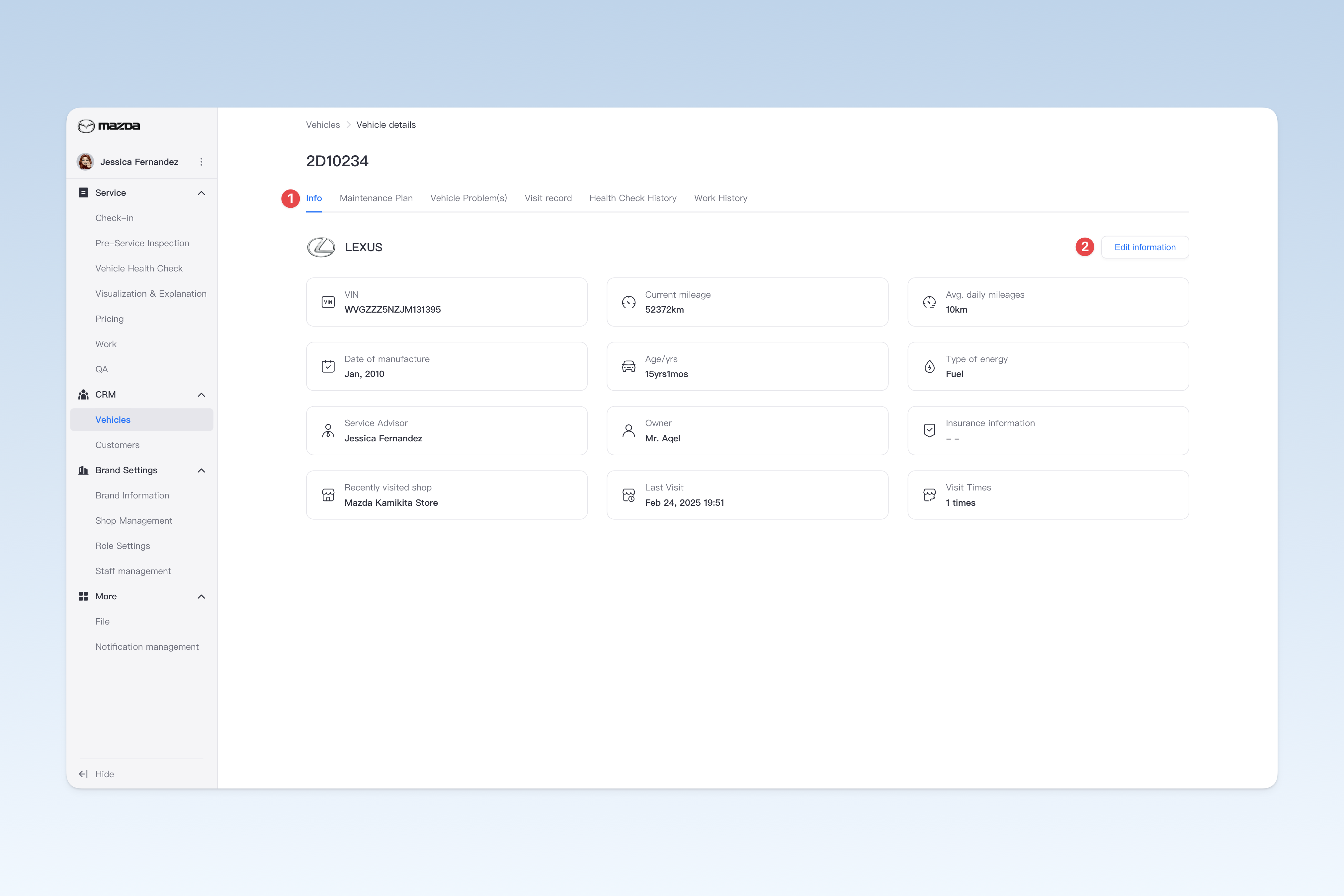
Task: Select the Visit record tab
Action: (548, 198)
